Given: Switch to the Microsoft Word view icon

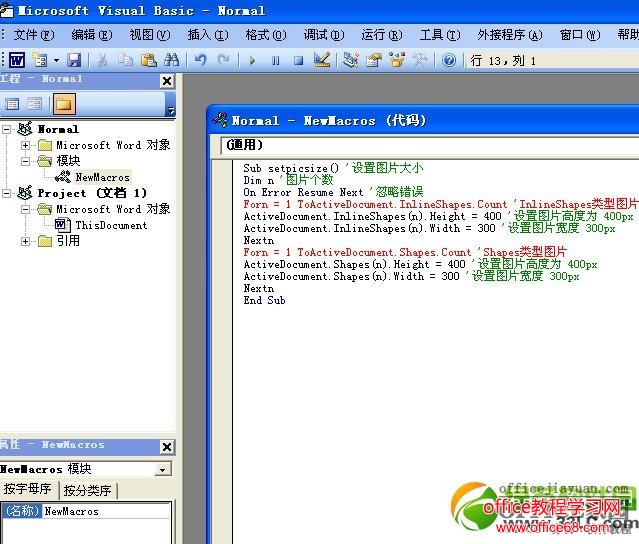Looking at the screenshot, I should (17, 60).
